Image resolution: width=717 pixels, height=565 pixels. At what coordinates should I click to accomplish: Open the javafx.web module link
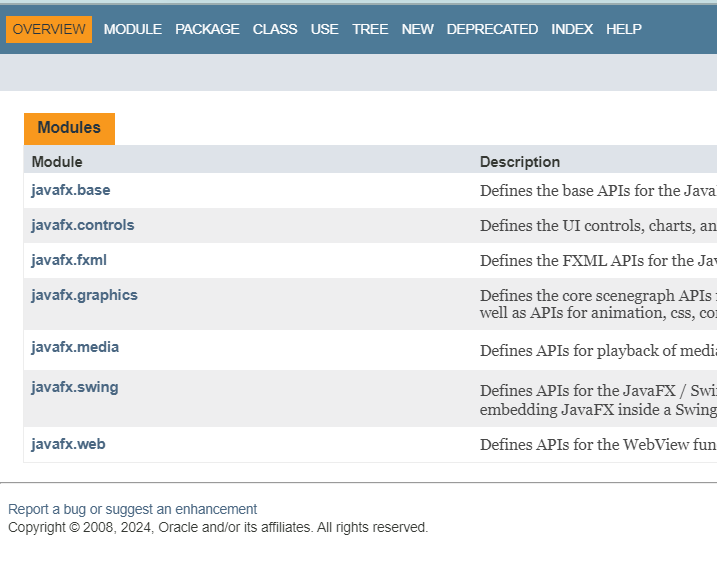68,444
